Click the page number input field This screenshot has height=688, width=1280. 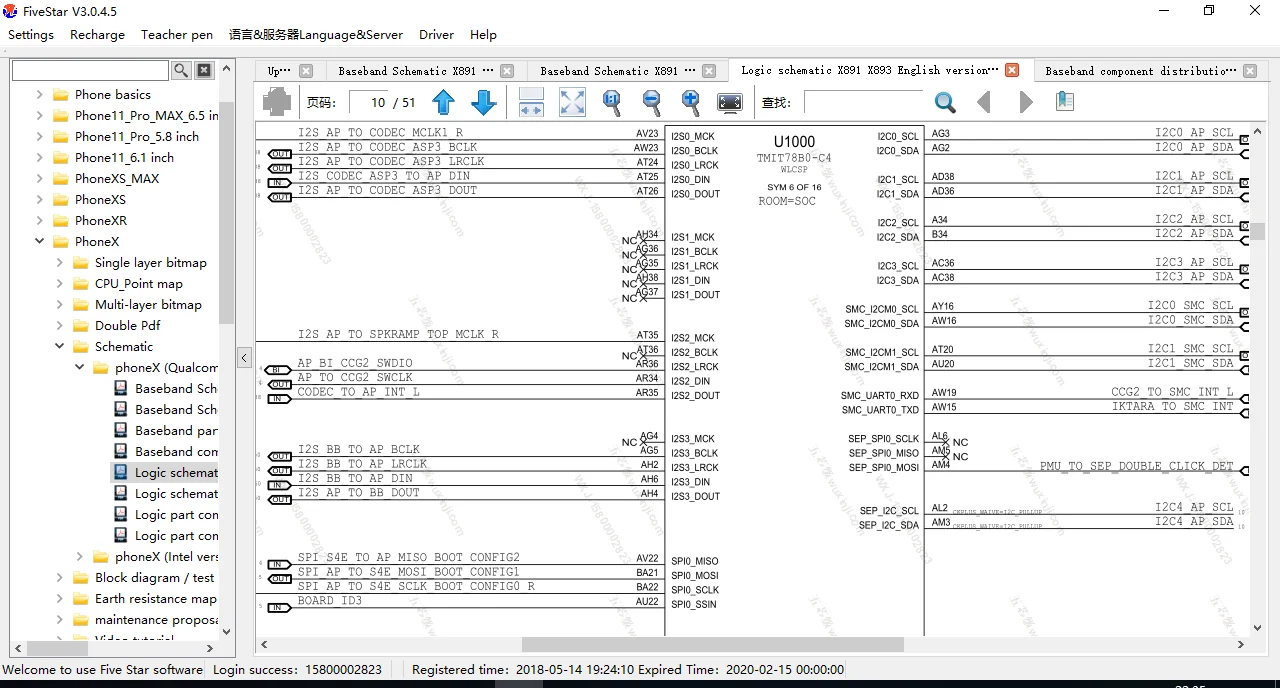369,102
